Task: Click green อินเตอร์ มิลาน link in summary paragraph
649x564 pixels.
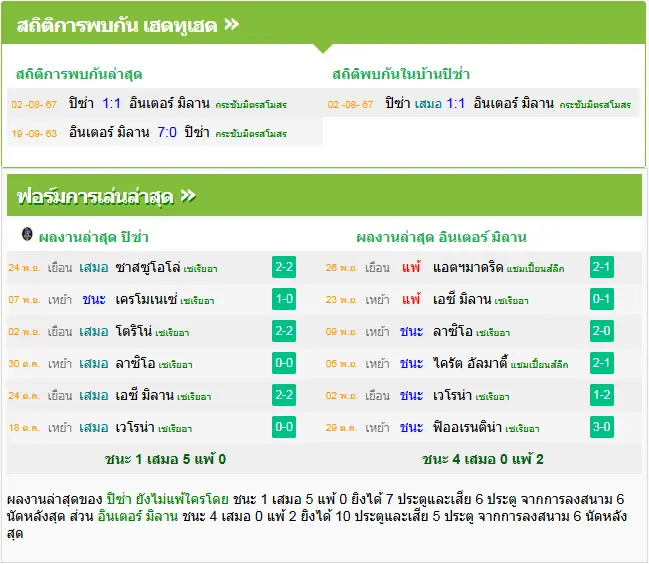Action: click(138, 516)
